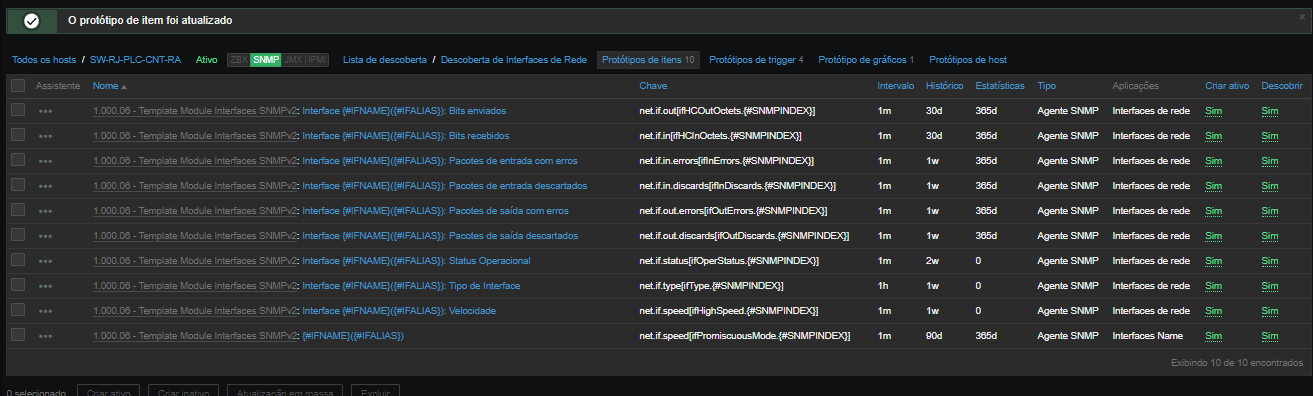Check the Pacotes de entrada descartados checkbox
1313x396 pixels.
pyautogui.click(x=18, y=185)
